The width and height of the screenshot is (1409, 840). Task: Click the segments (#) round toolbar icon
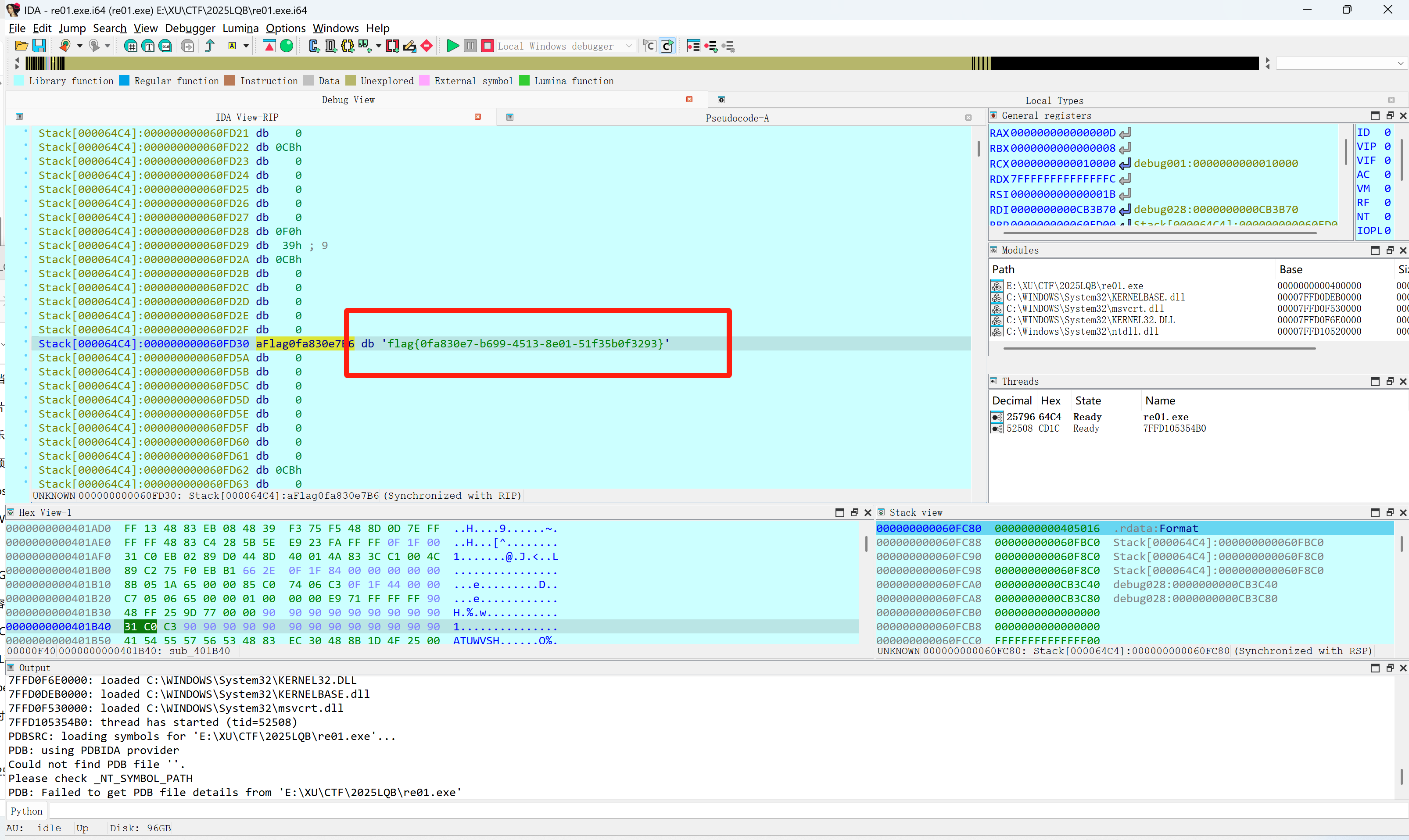click(131, 46)
